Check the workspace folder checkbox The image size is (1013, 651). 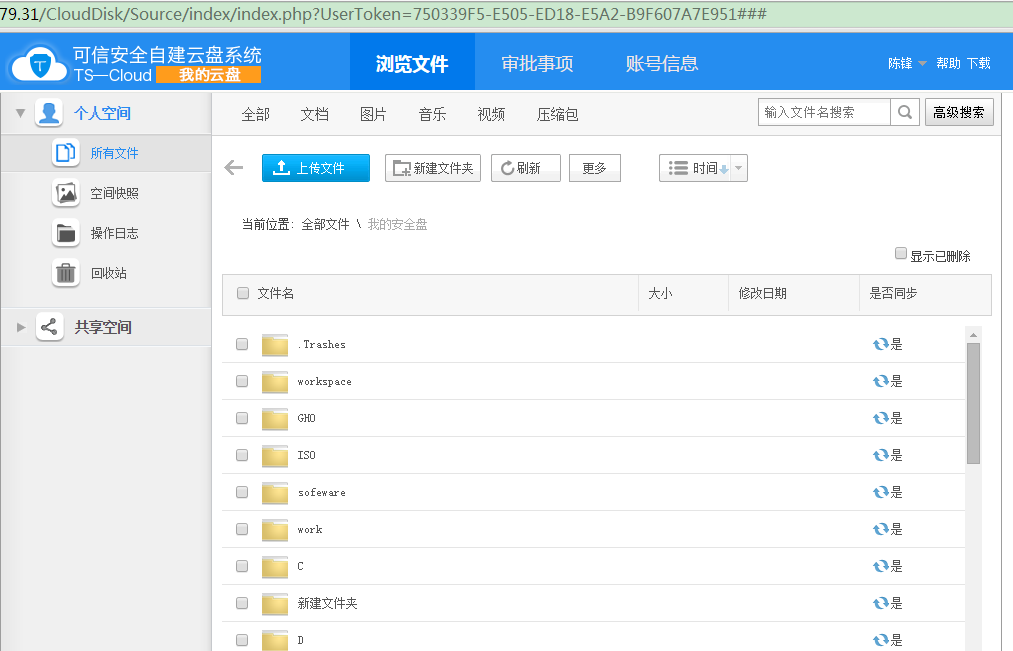[x=242, y=381]
